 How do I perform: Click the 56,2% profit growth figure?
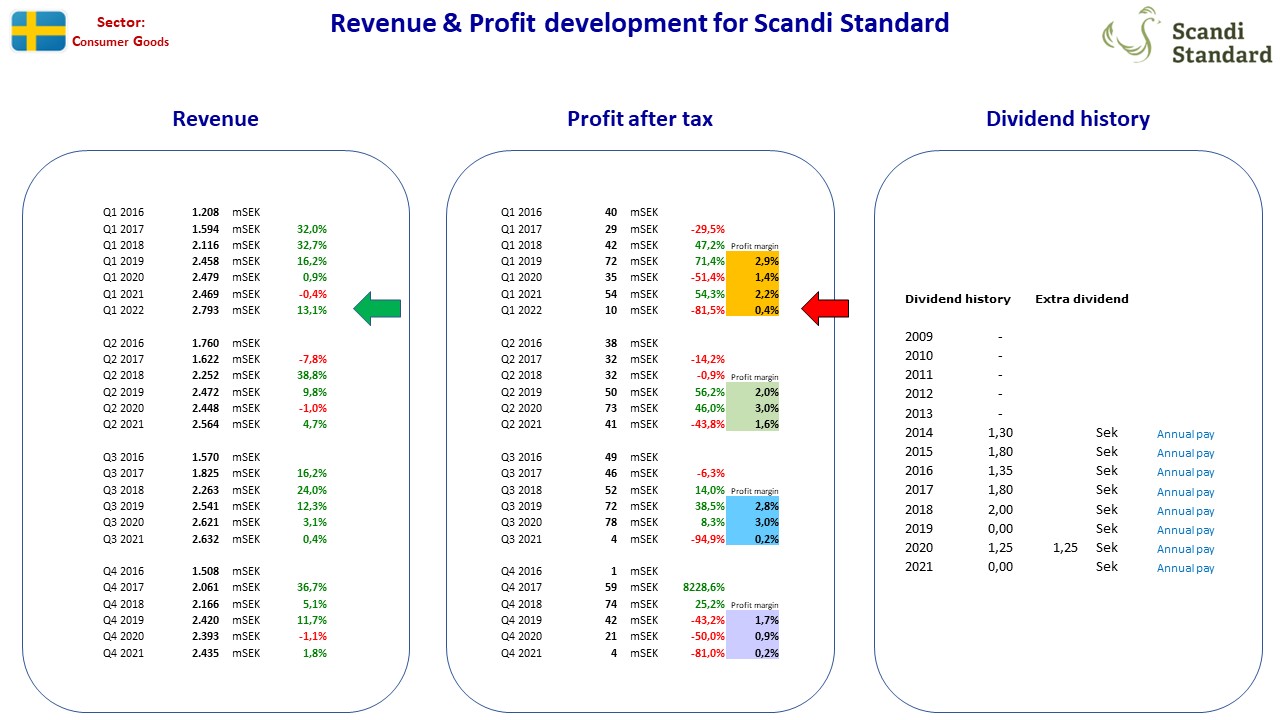710,392
